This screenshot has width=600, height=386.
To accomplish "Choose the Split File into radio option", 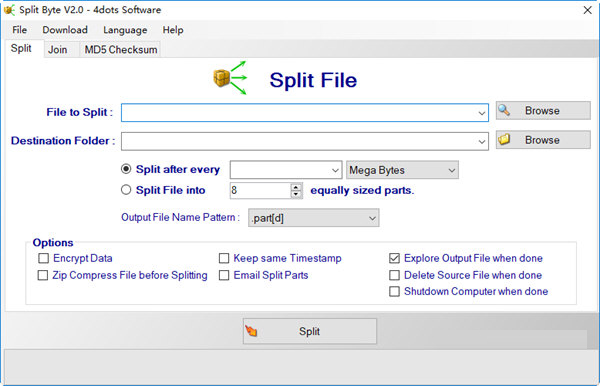I will pos(126,190).
